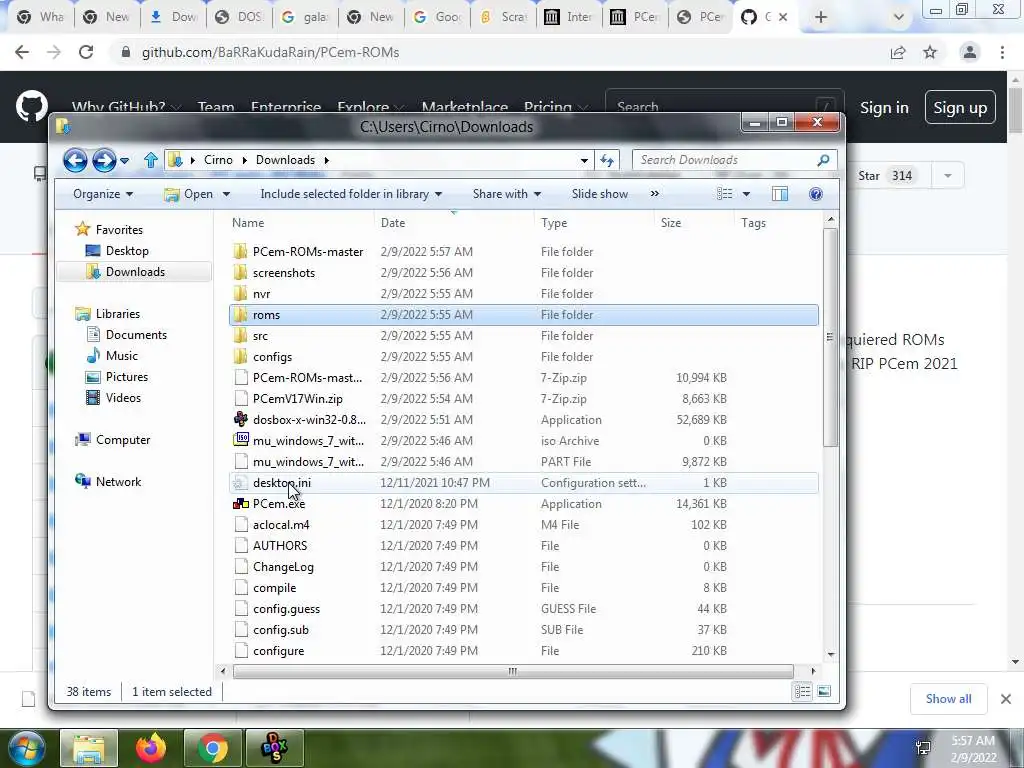Viewport: 1024px width, 768px height.
Task: Expand the GitHub Star dropdown arrow
Action: click(948, 176)
